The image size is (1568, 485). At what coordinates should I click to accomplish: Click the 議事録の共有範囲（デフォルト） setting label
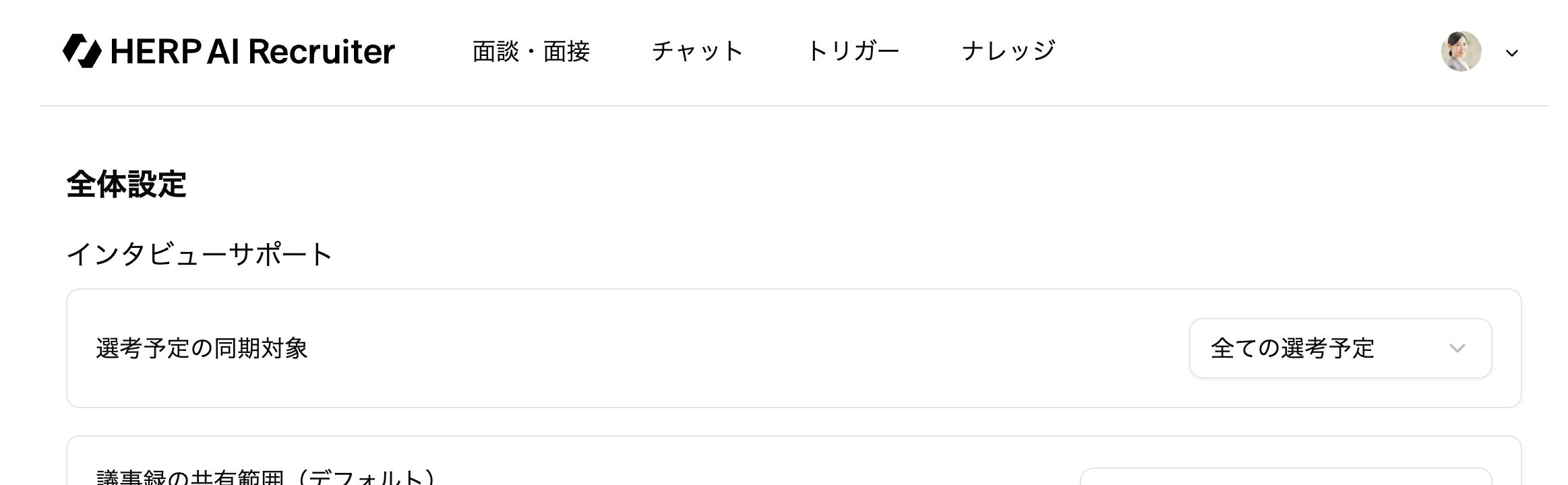click(266, 477)
